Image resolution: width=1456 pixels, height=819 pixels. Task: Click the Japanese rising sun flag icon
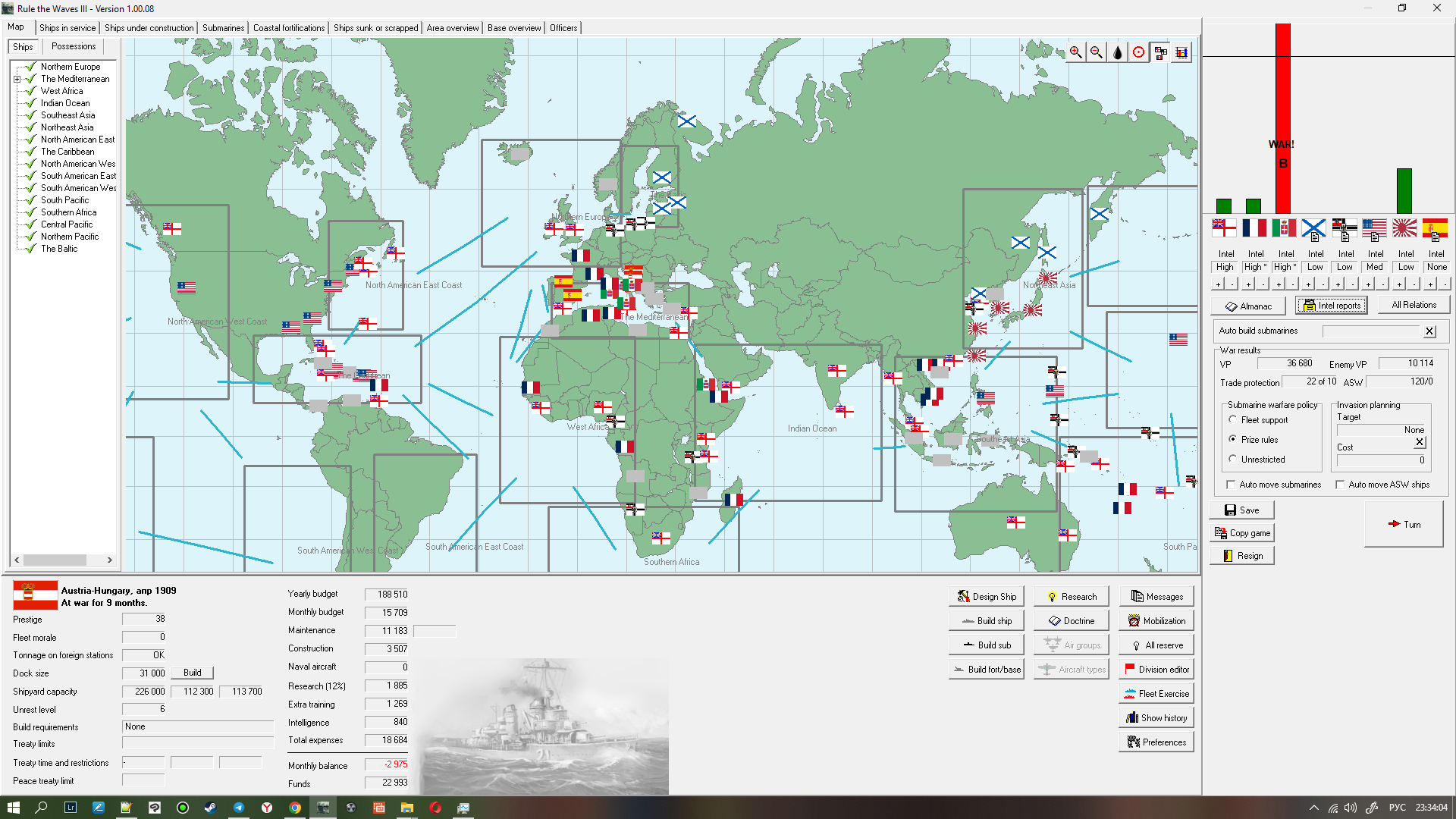(x=1404, y=228)
